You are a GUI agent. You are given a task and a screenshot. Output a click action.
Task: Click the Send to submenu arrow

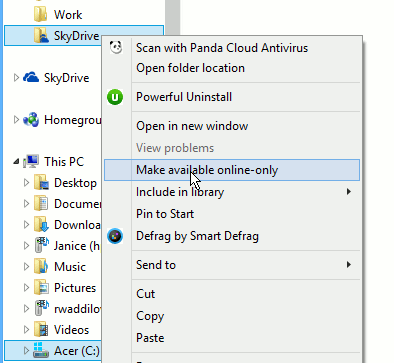click(349, 265)
